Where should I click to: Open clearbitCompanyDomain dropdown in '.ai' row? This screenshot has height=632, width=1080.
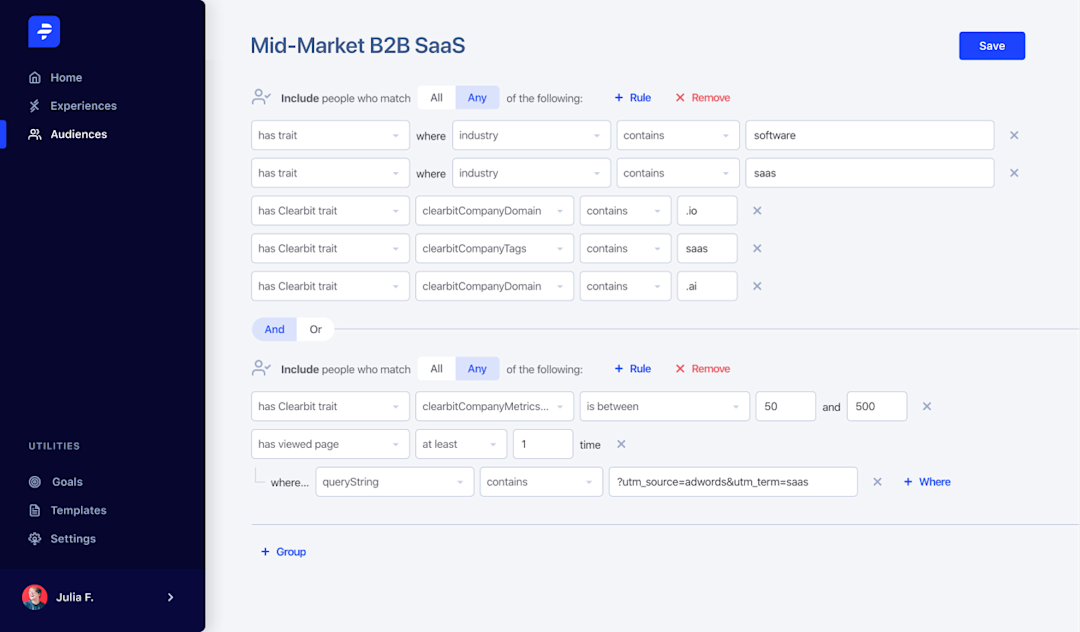coord(494,286)
